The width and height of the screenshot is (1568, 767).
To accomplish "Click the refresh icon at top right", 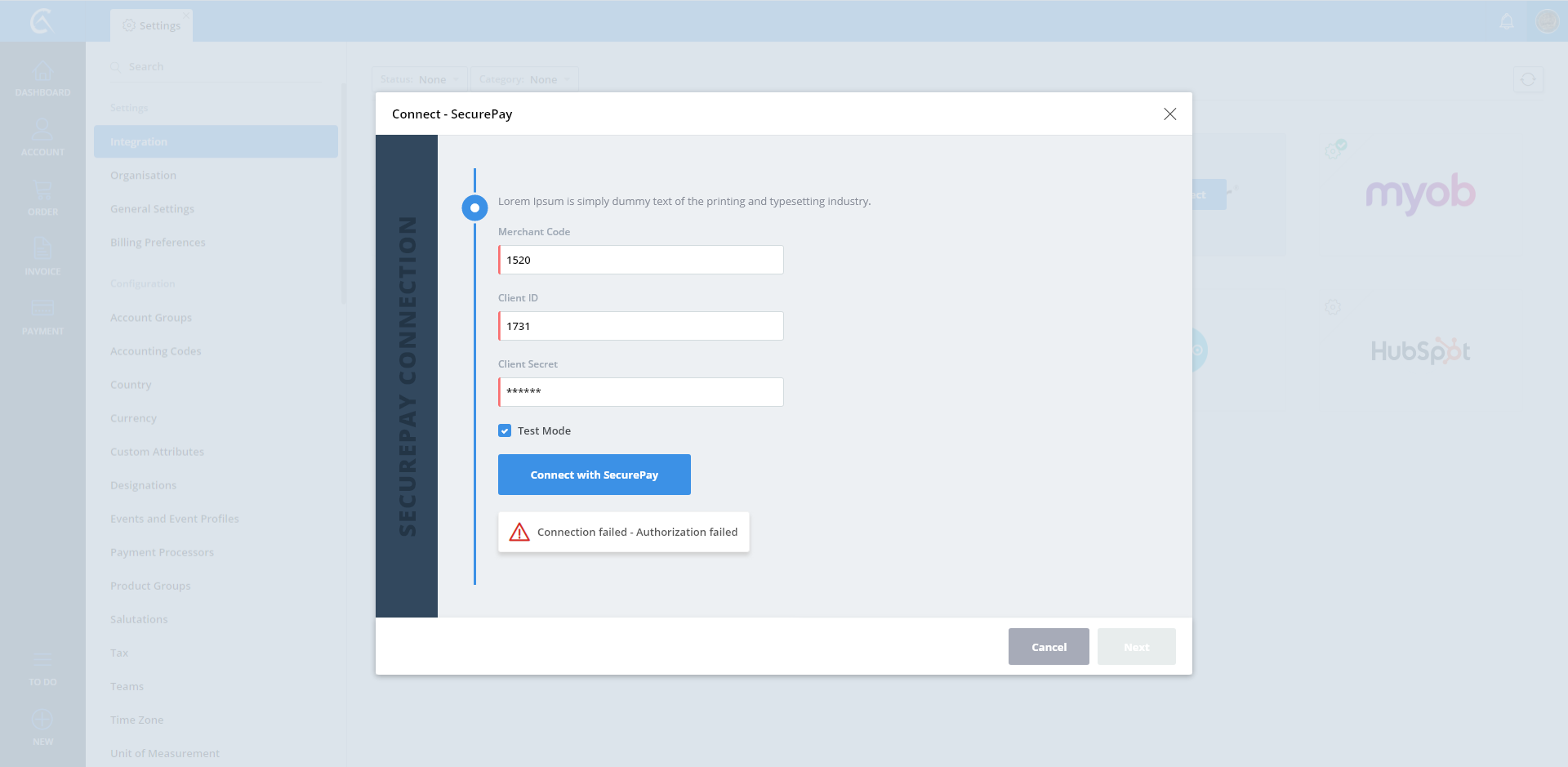I will pyautogui.click(x=1528, y=79).
